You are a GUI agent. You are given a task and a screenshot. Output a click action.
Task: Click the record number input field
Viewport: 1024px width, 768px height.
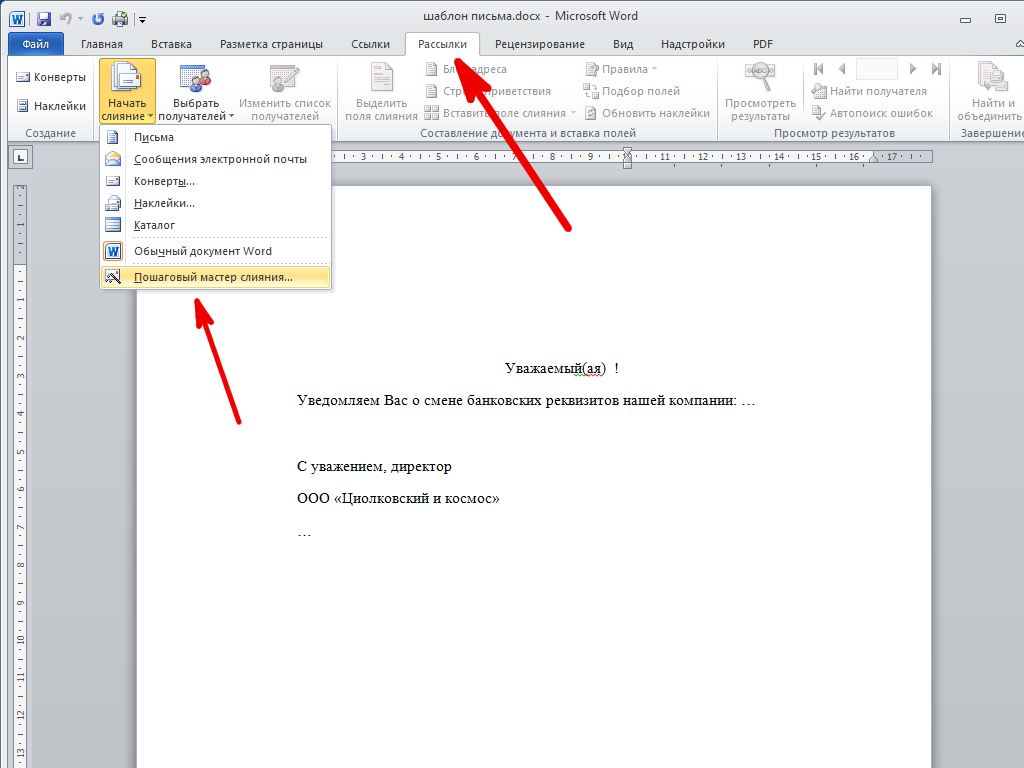point(876,69)
